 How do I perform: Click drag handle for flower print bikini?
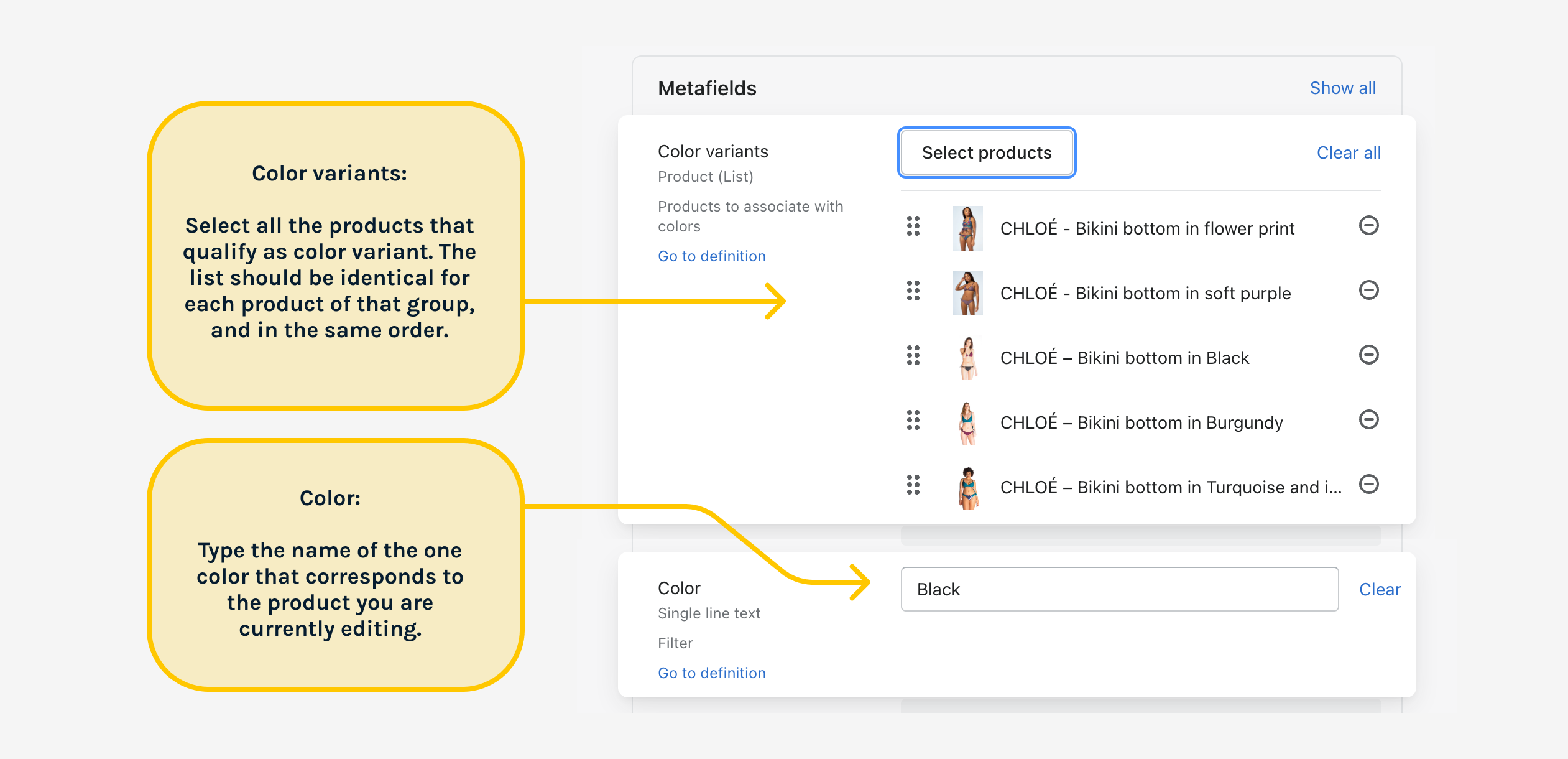tap(913, 226)
